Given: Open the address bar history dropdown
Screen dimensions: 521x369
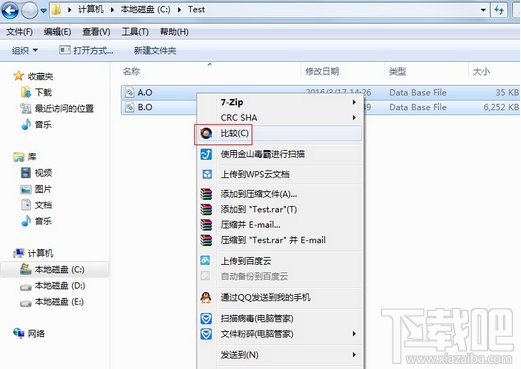Looking at the screenshot, I should point(483,10).
